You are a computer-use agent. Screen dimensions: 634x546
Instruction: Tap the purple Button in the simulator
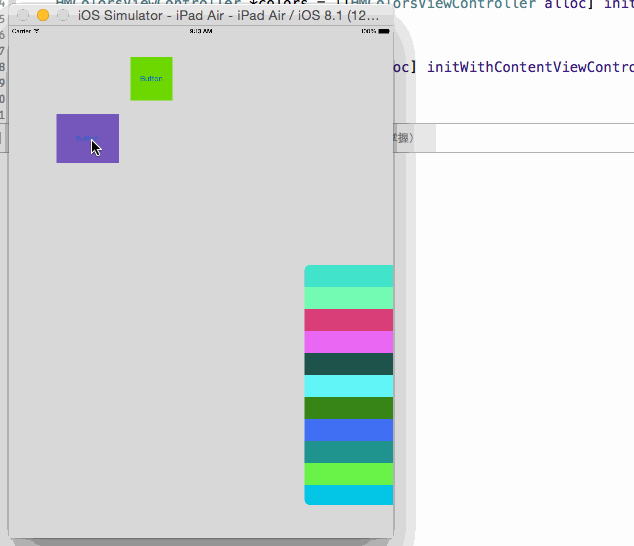click(x=88, y=138)
